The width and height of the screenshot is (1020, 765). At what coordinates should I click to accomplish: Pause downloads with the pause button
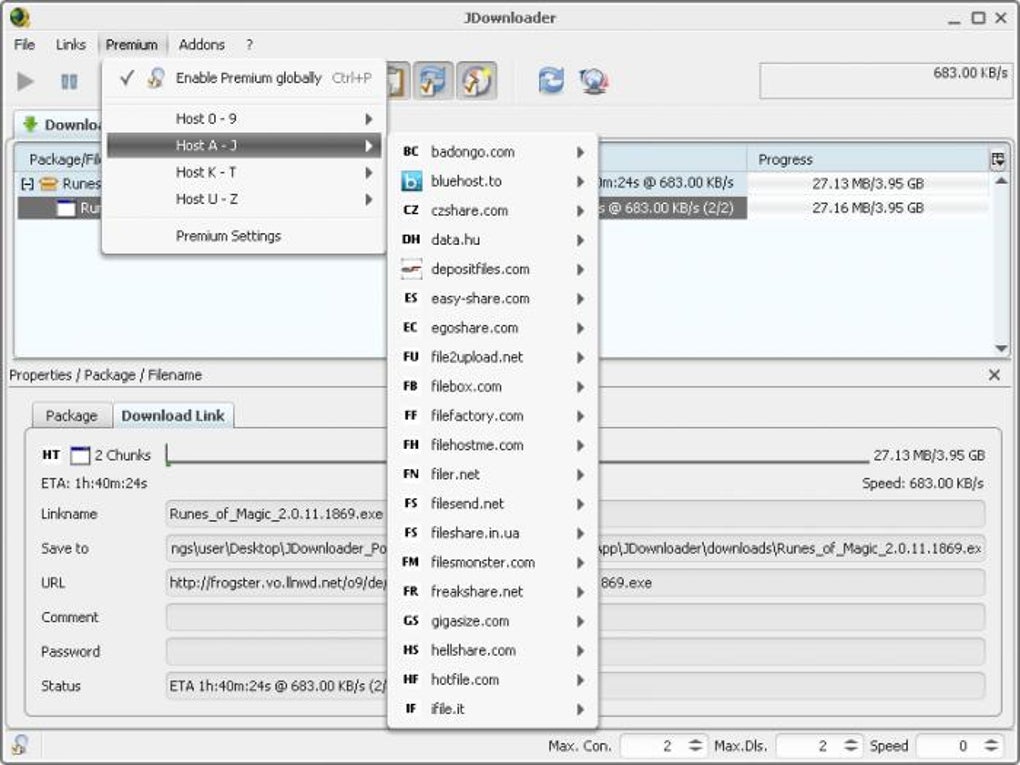(69, 81)
